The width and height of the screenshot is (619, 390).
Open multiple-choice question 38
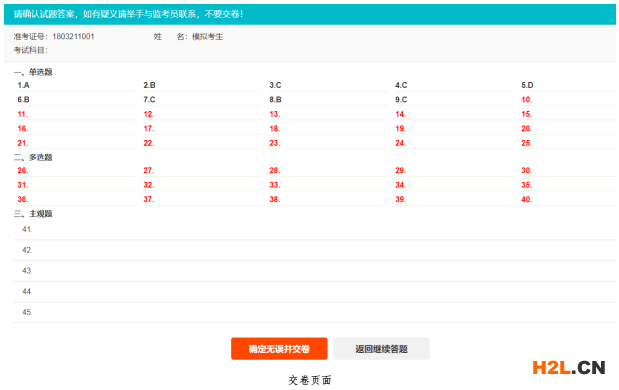pos(274,199)
